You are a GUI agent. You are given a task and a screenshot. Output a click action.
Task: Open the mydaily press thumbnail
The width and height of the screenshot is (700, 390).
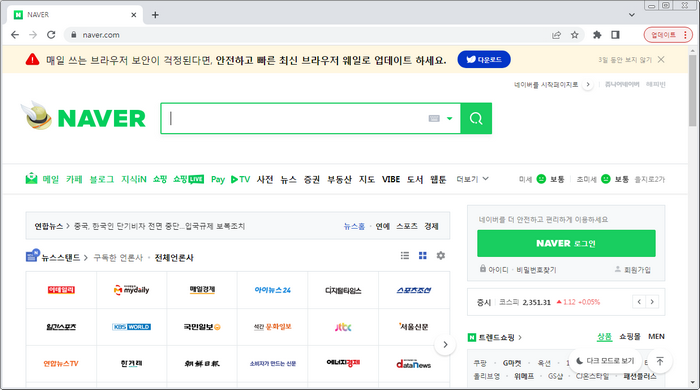coord(131,290)
